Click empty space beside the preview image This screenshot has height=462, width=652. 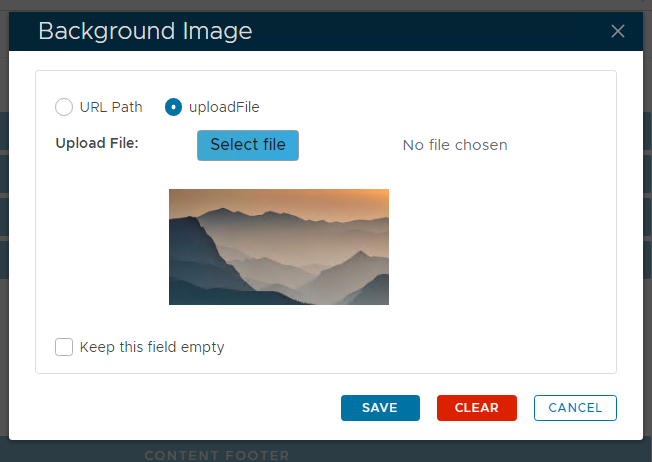point(500,250)
